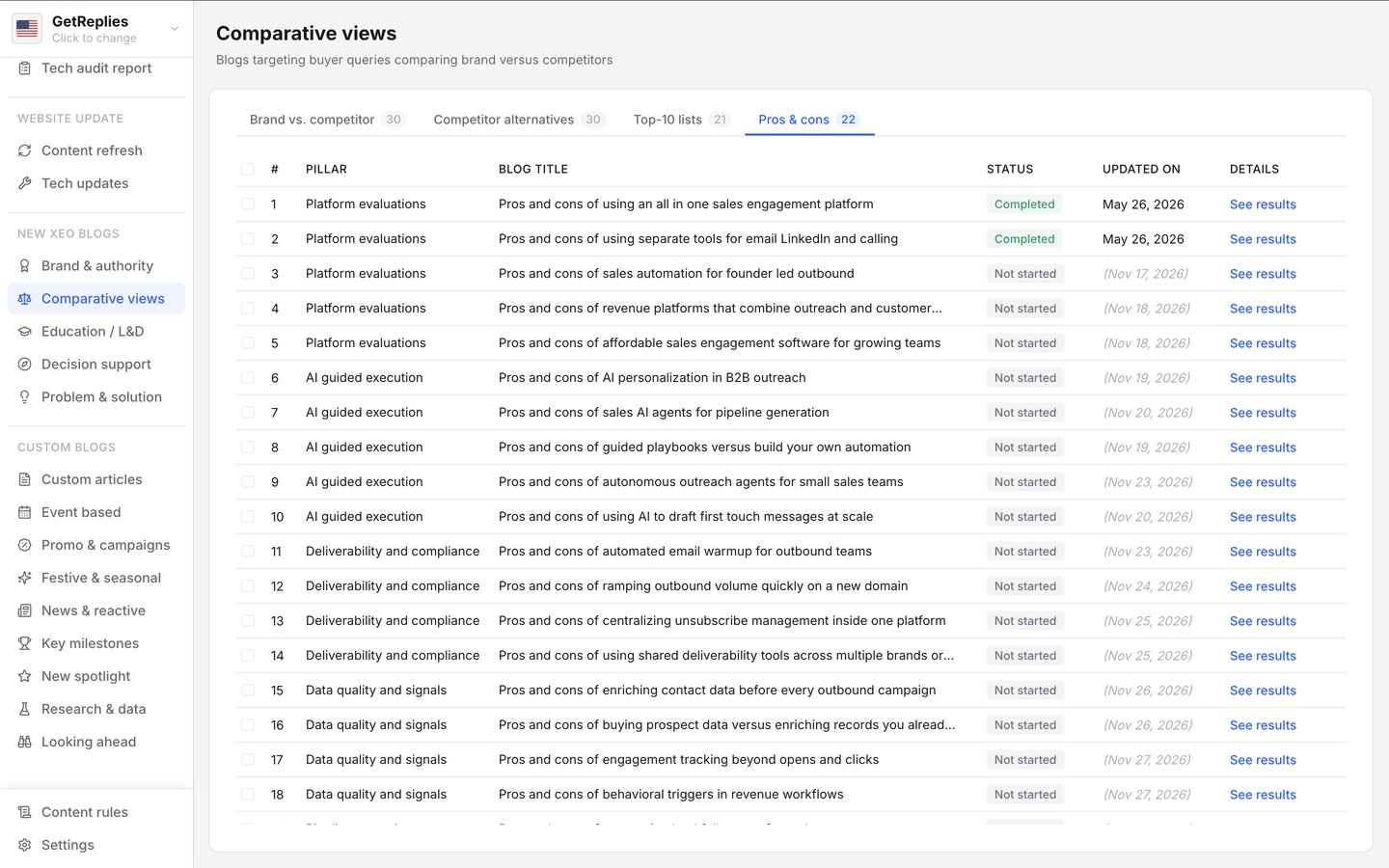This screenshot has height=868, width=1389.
Task: Click title about ramping outbound volume quickly
Action: tap(703, 586)
